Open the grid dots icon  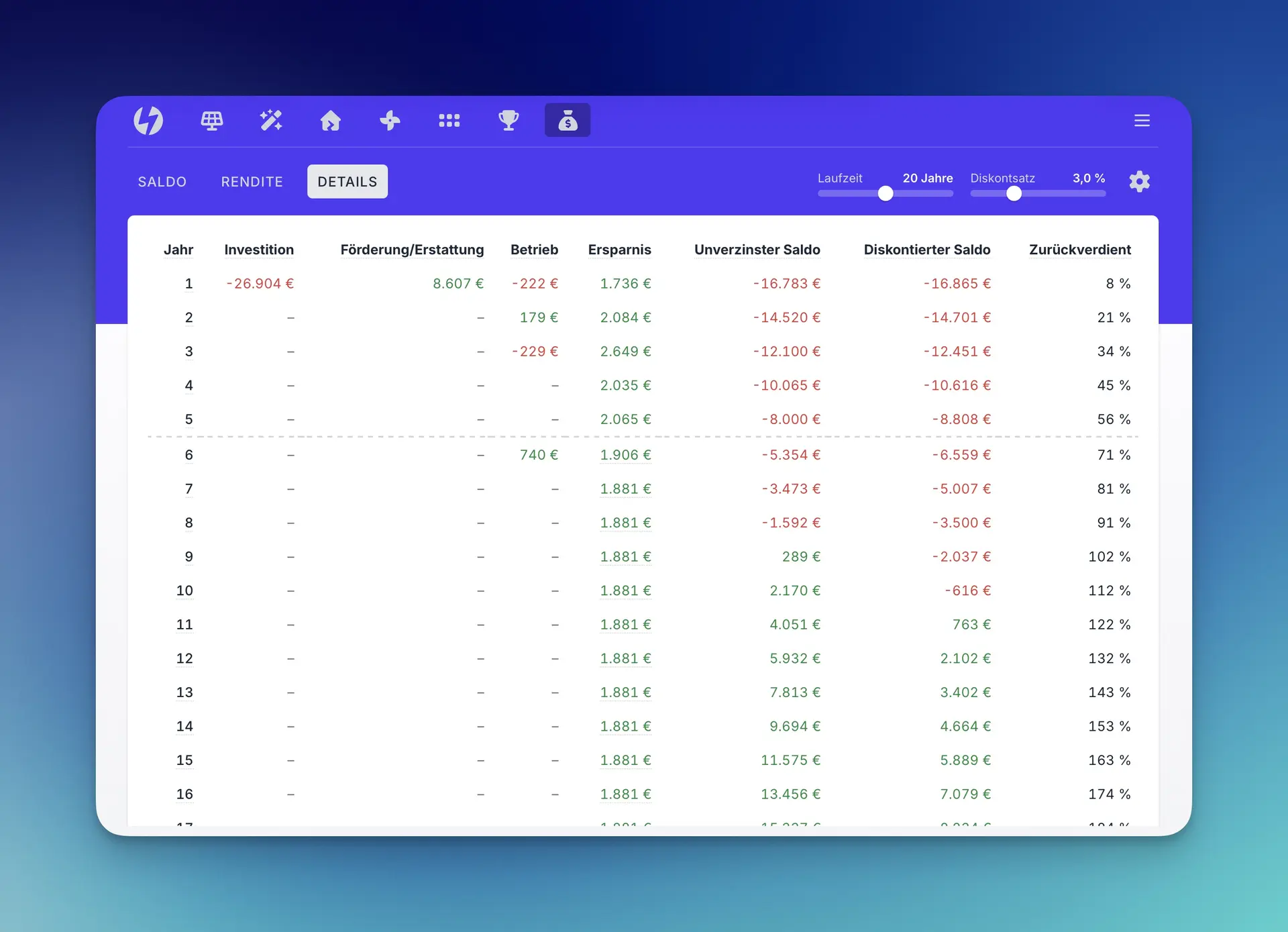pyautogui.click(x=449, y=121)
